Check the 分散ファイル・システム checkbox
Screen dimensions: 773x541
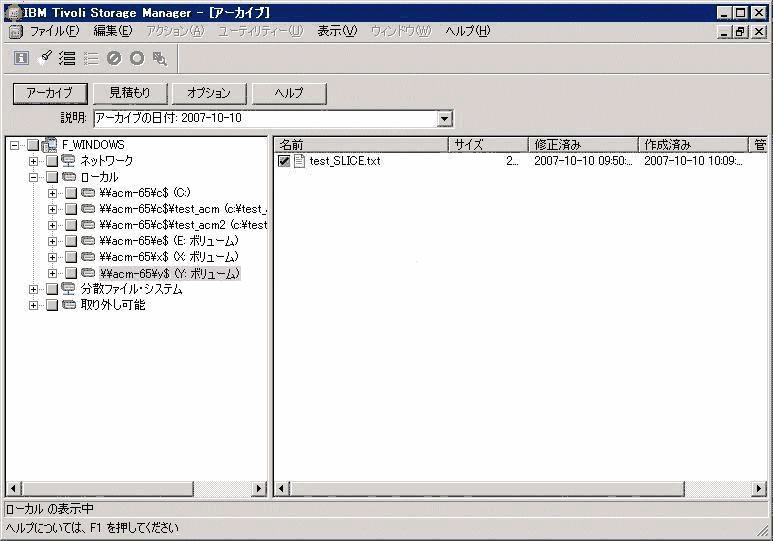click(x=52, y=289)
